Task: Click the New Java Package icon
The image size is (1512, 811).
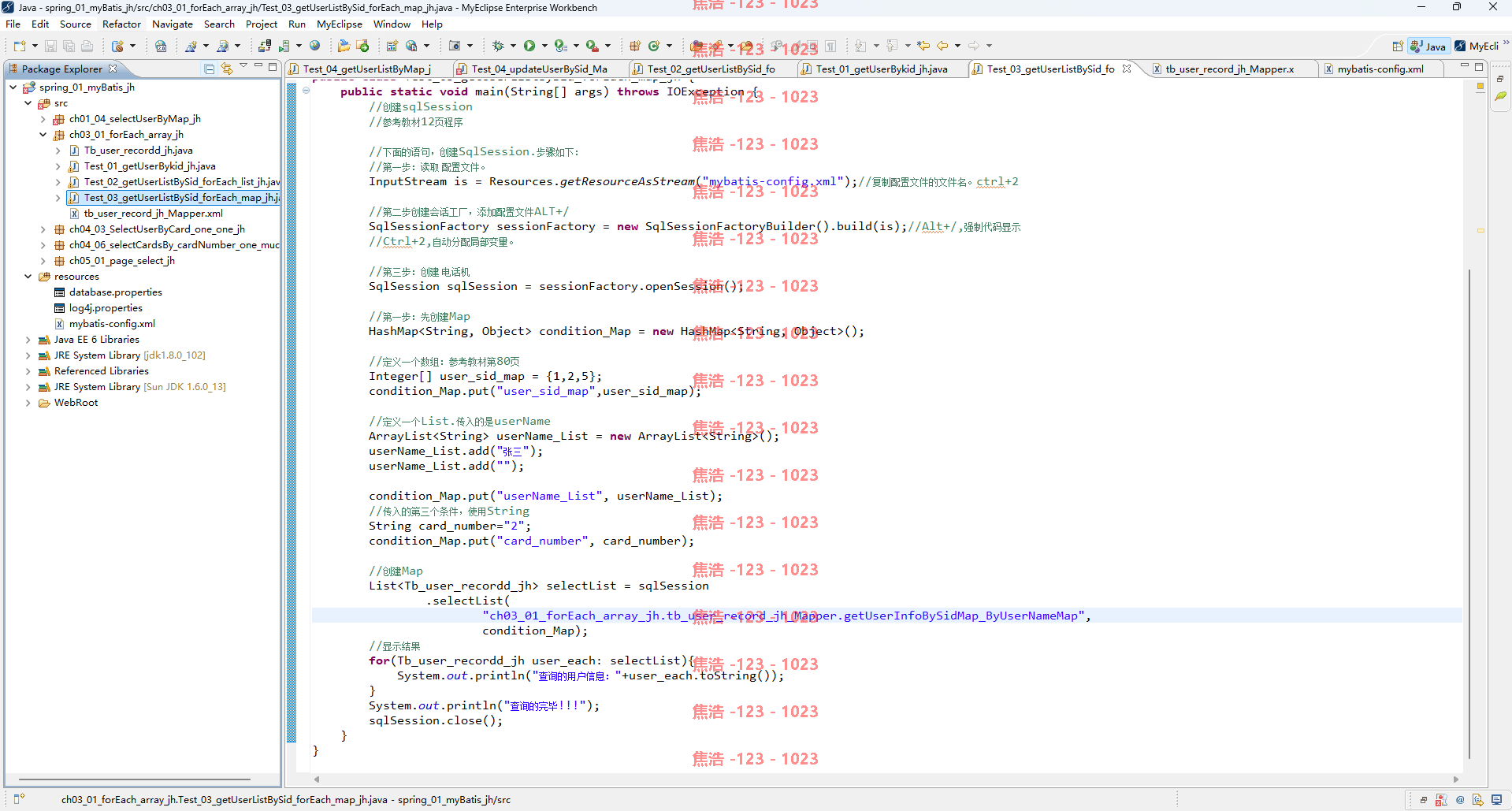Action: 635,46
